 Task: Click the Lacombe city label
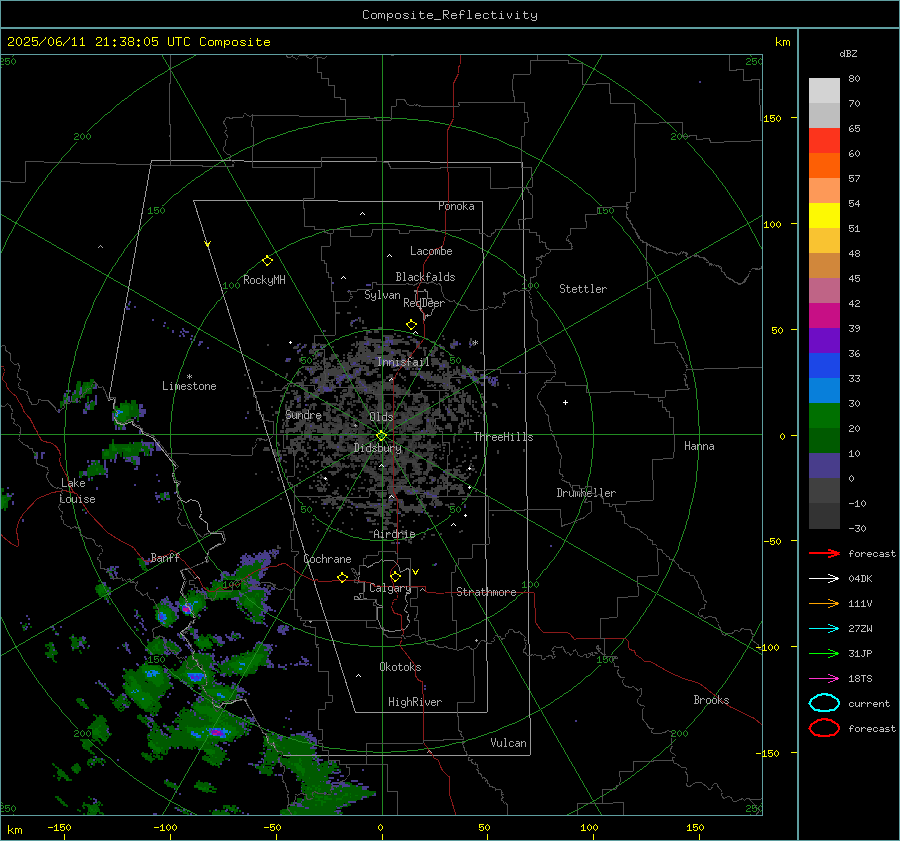point(431,251)
